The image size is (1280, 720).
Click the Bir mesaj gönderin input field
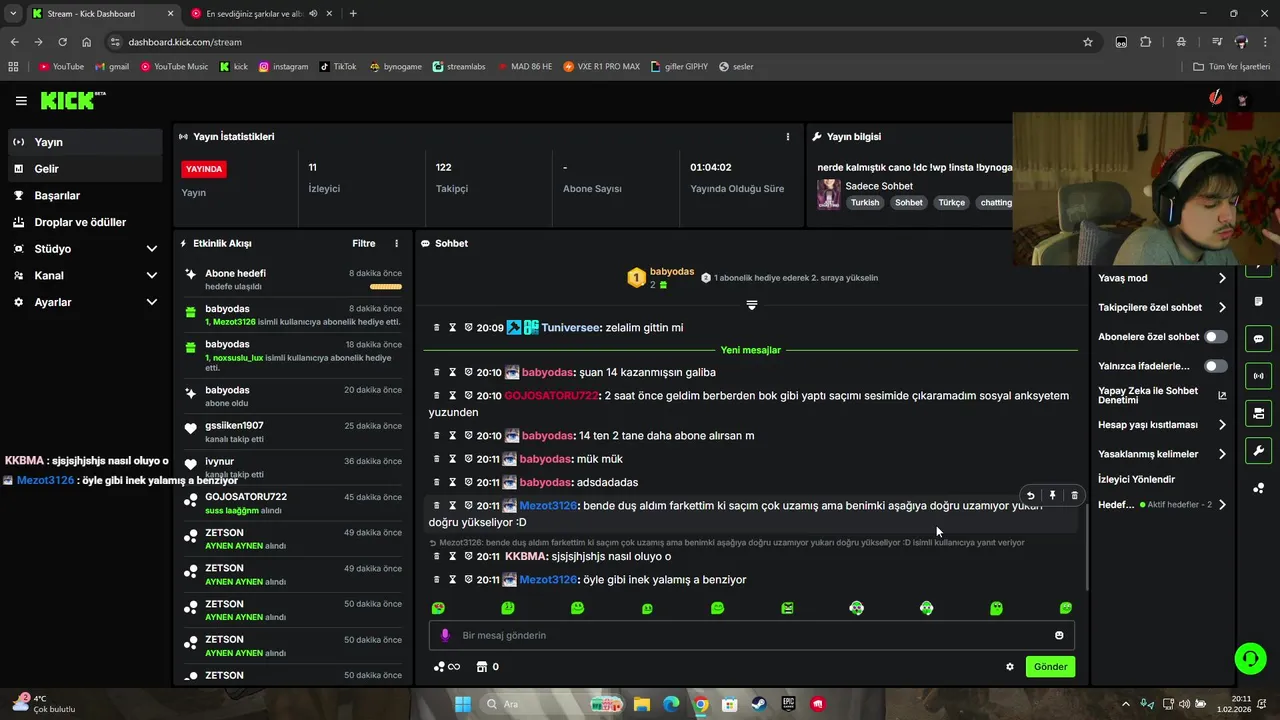coord(750,635)
